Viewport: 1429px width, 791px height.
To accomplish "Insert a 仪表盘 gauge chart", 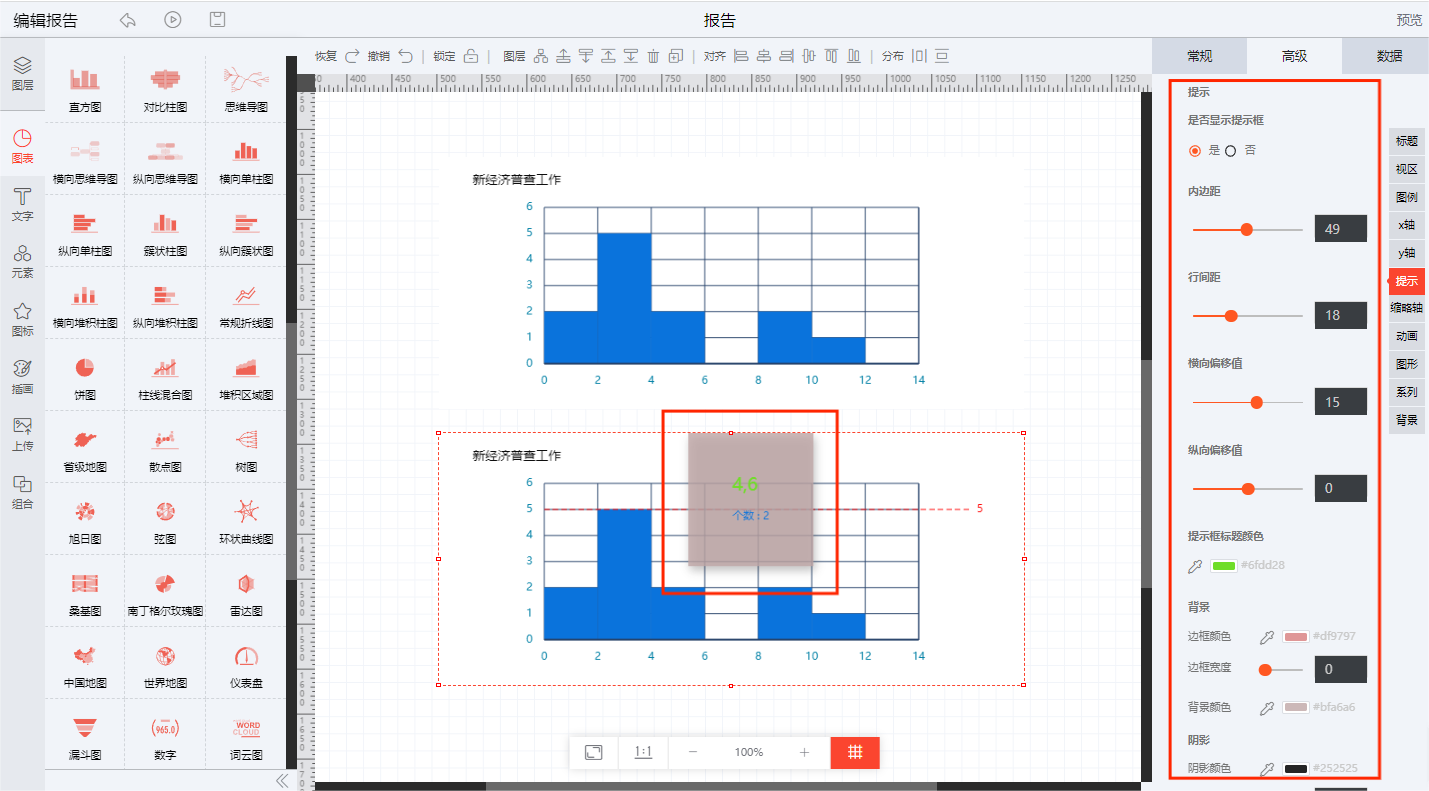I will (x=246, y=667).
